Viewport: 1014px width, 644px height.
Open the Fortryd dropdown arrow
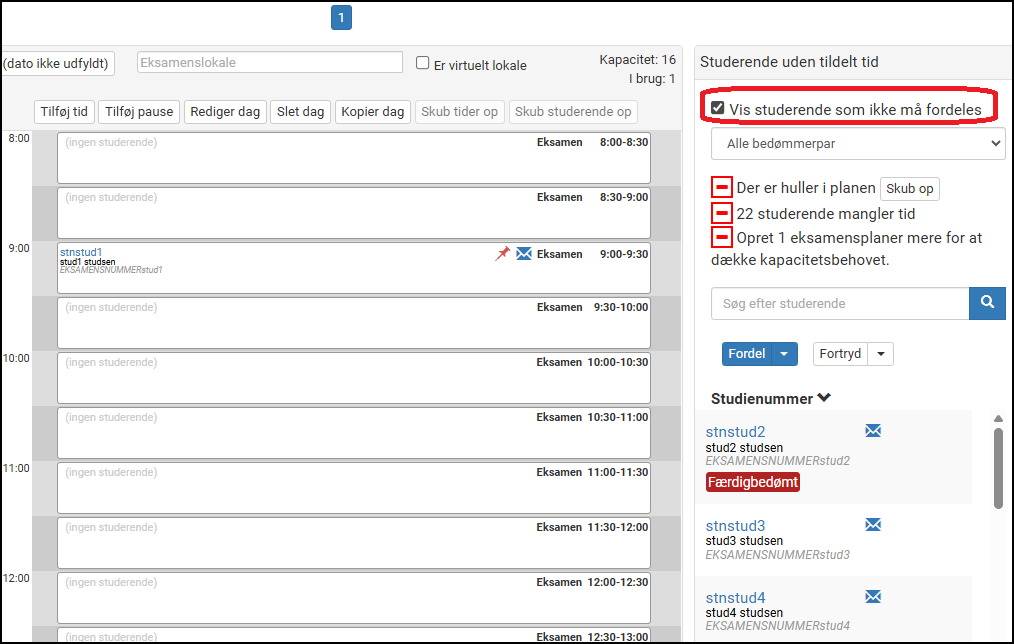[881, 354]
